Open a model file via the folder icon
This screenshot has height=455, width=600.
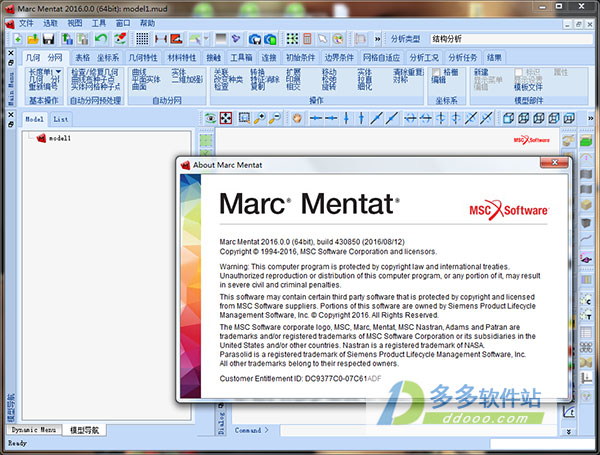[33, 39]
